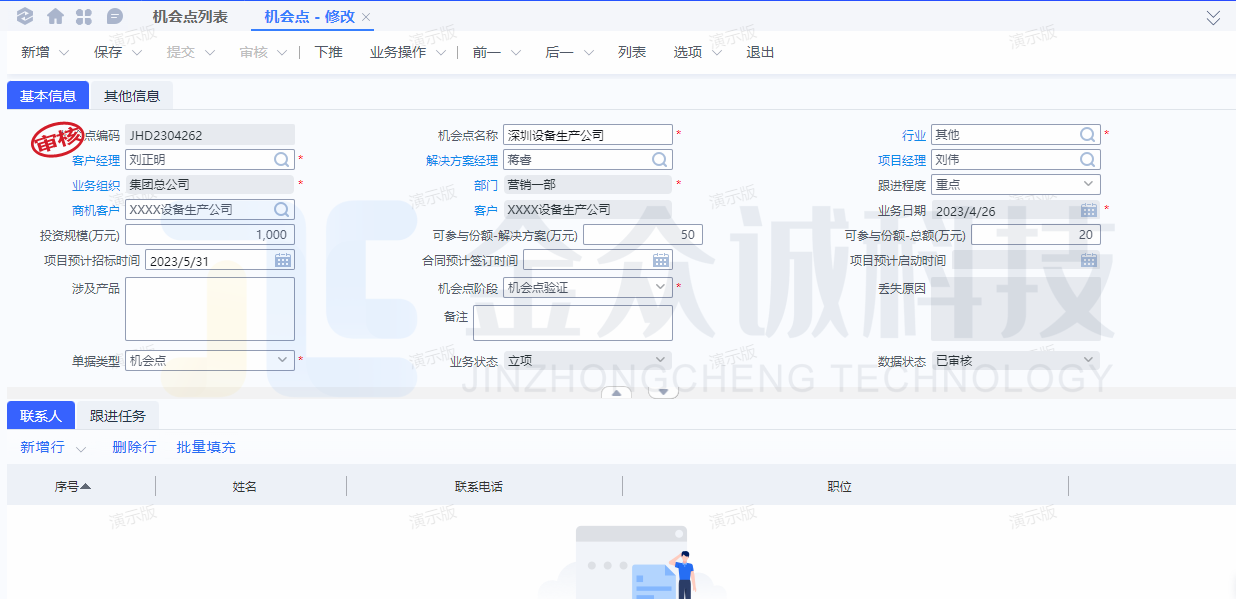Switch to the 其他信息 tab
This screenshot has width=1236, height=599.
(x=132, y=96)
